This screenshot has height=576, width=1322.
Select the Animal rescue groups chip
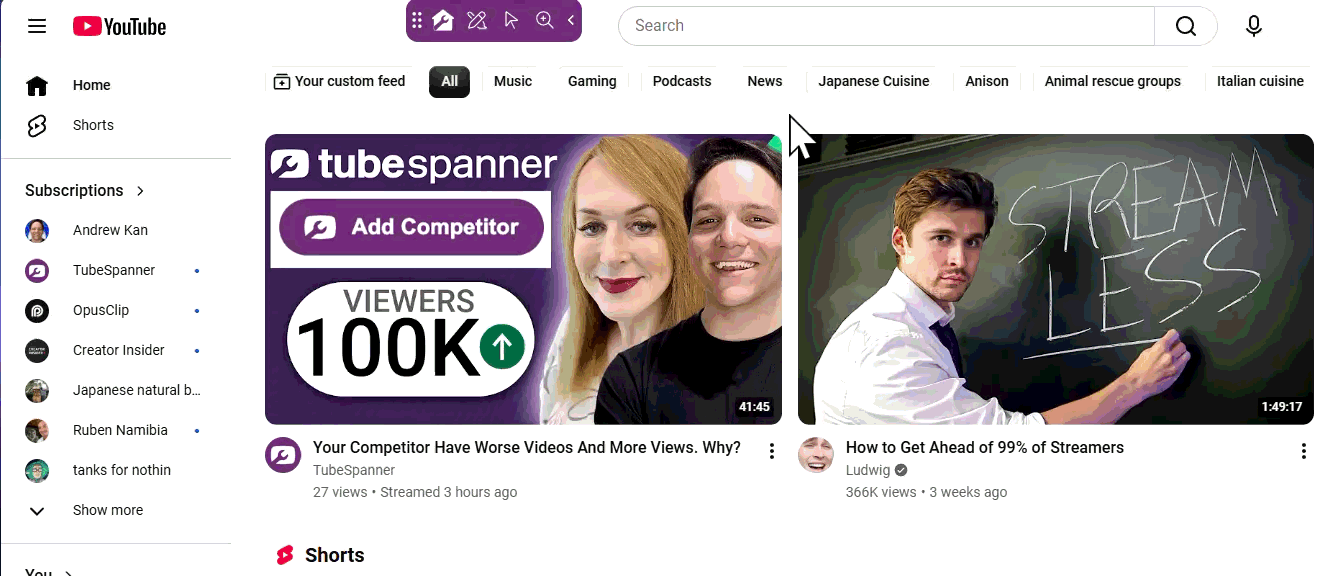[1113, 81]
